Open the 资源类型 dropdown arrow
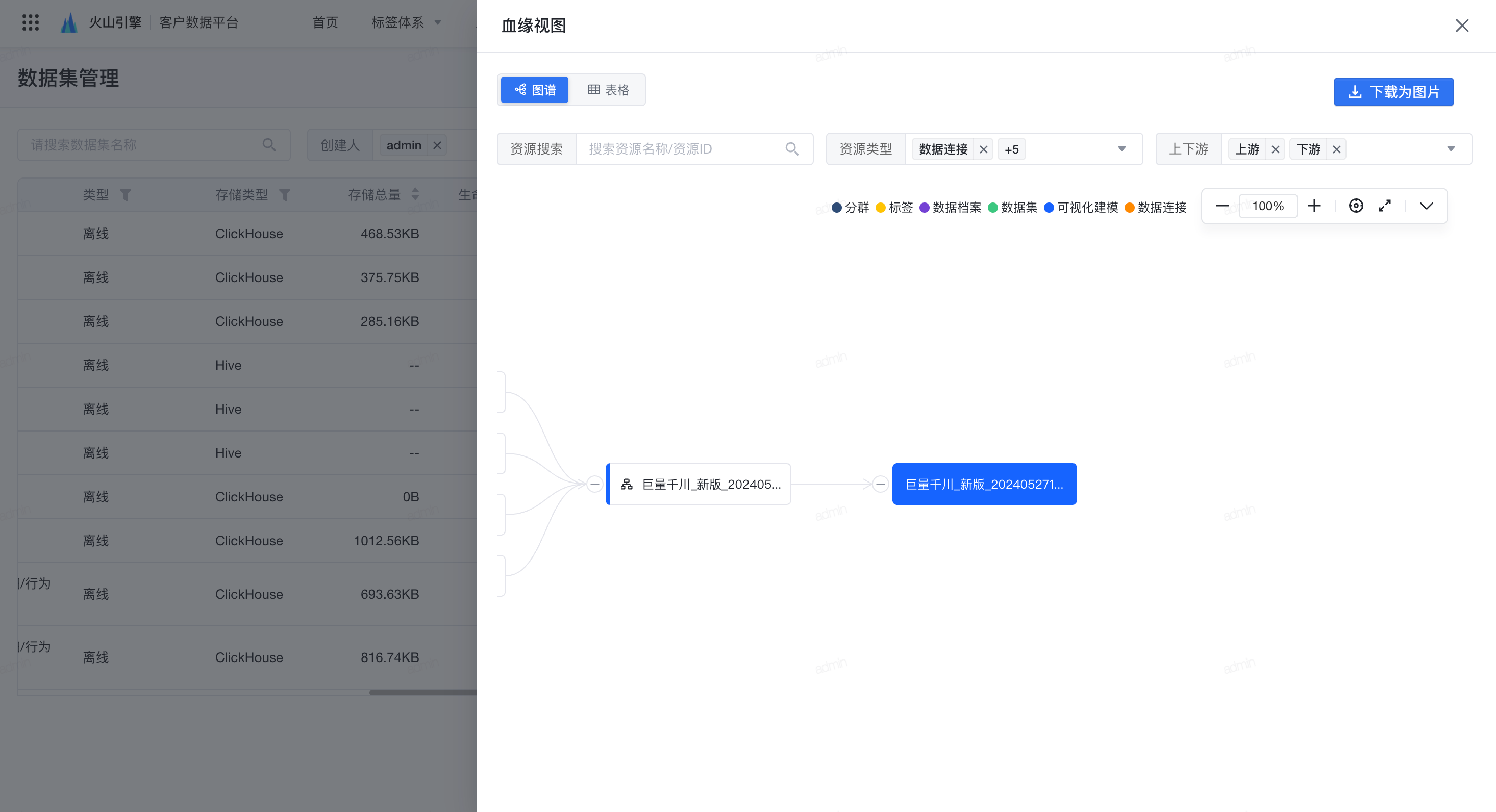 [1121, 149]
